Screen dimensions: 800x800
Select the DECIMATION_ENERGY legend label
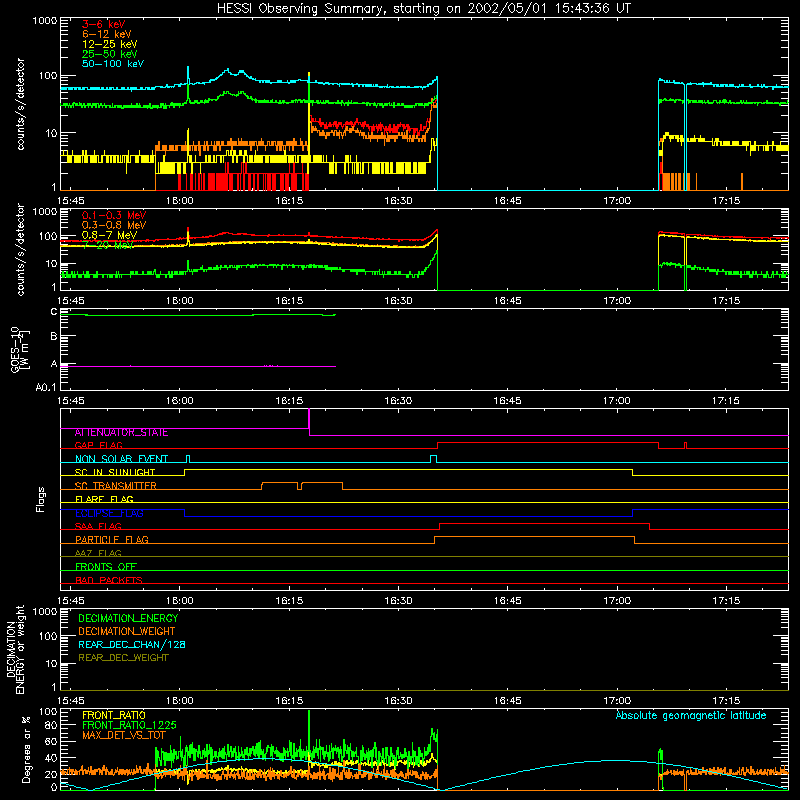pyautogui.click(x=128, y=618)
